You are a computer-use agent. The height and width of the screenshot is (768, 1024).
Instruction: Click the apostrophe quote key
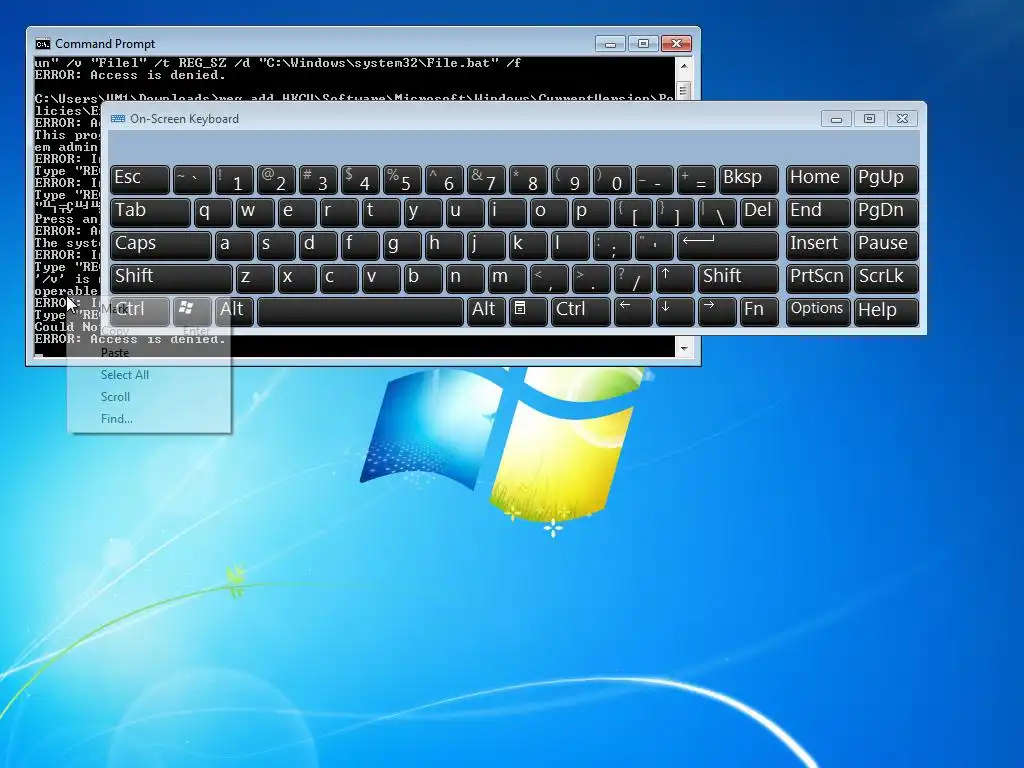[x=654, y=246]
